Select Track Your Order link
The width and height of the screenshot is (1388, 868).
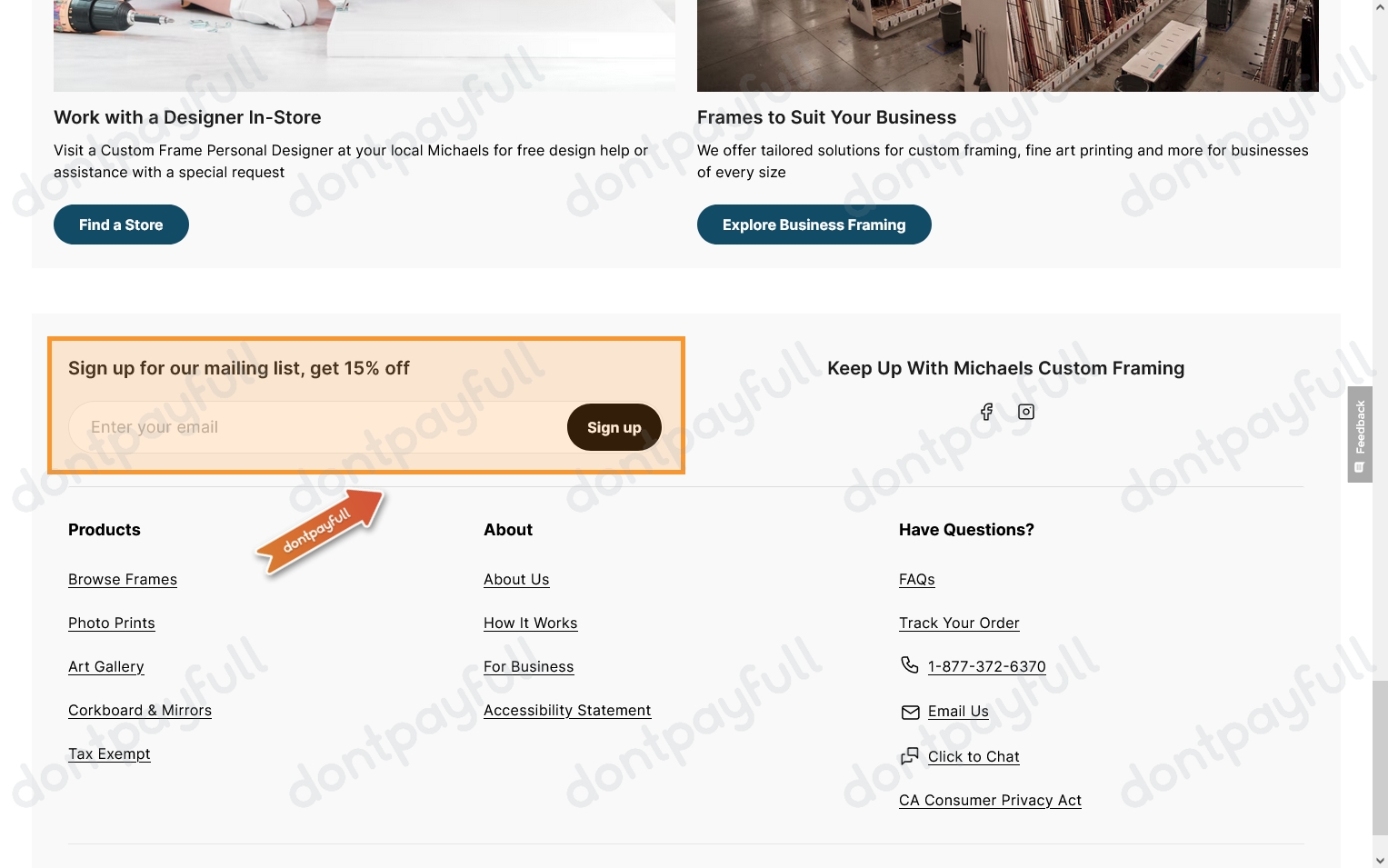coord(959,624)
